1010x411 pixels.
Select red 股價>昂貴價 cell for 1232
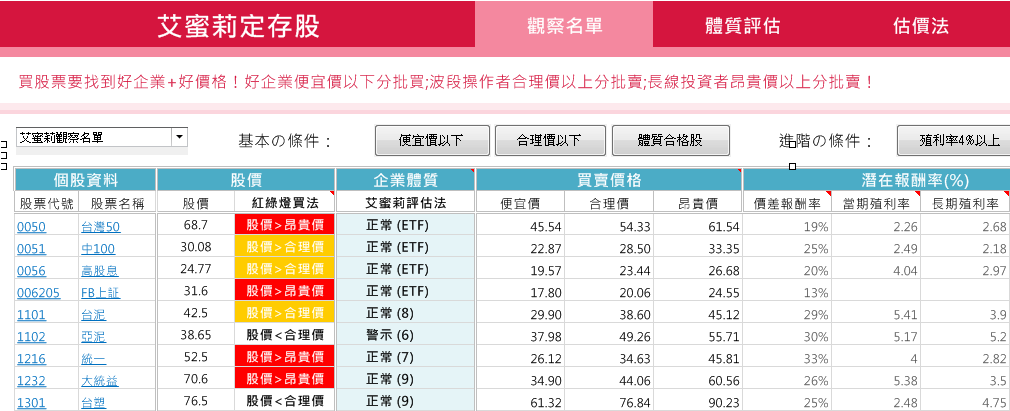click(x=285, y=379)
